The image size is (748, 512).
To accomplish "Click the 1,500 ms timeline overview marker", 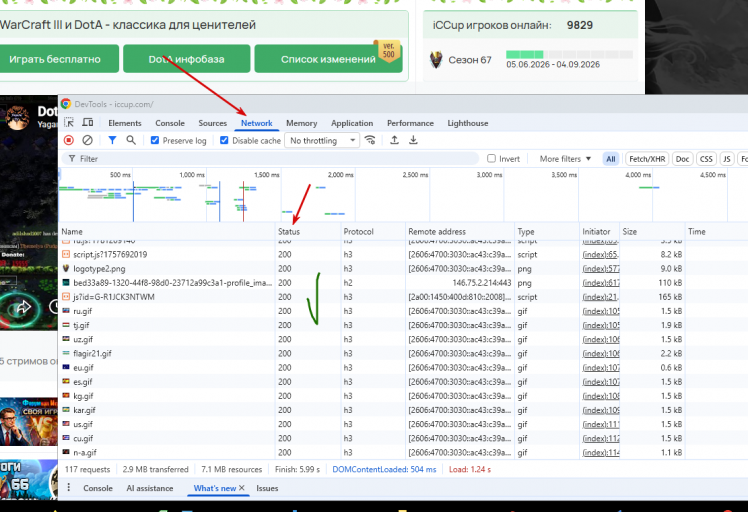I will tap(267, 175).
